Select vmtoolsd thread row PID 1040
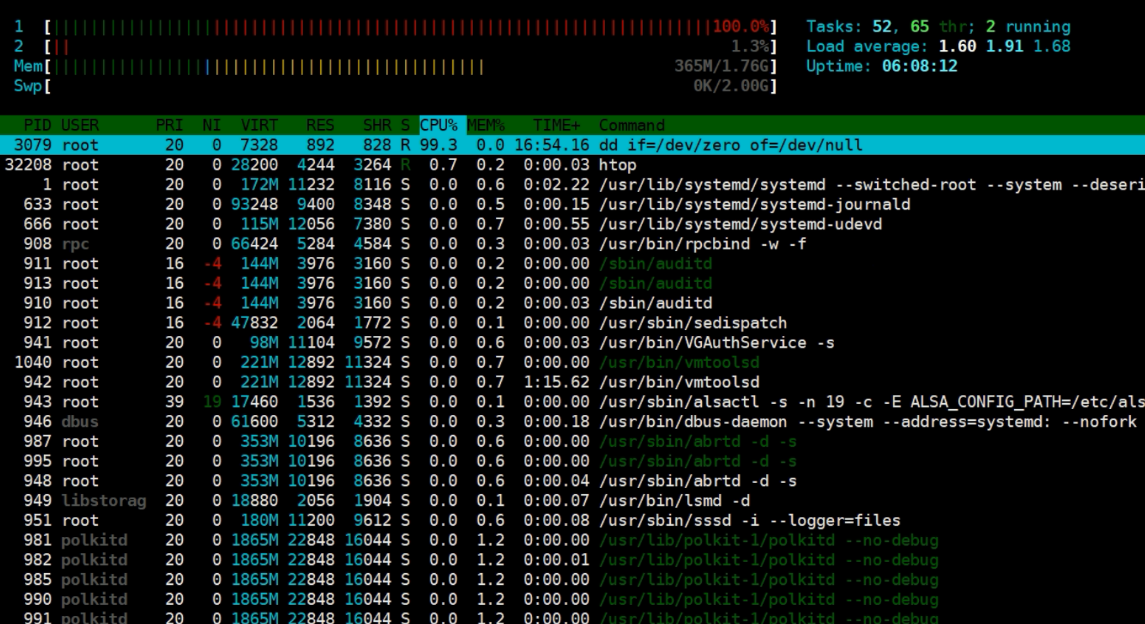This screenshot has width=1145, height=624. tap(572, 362)
